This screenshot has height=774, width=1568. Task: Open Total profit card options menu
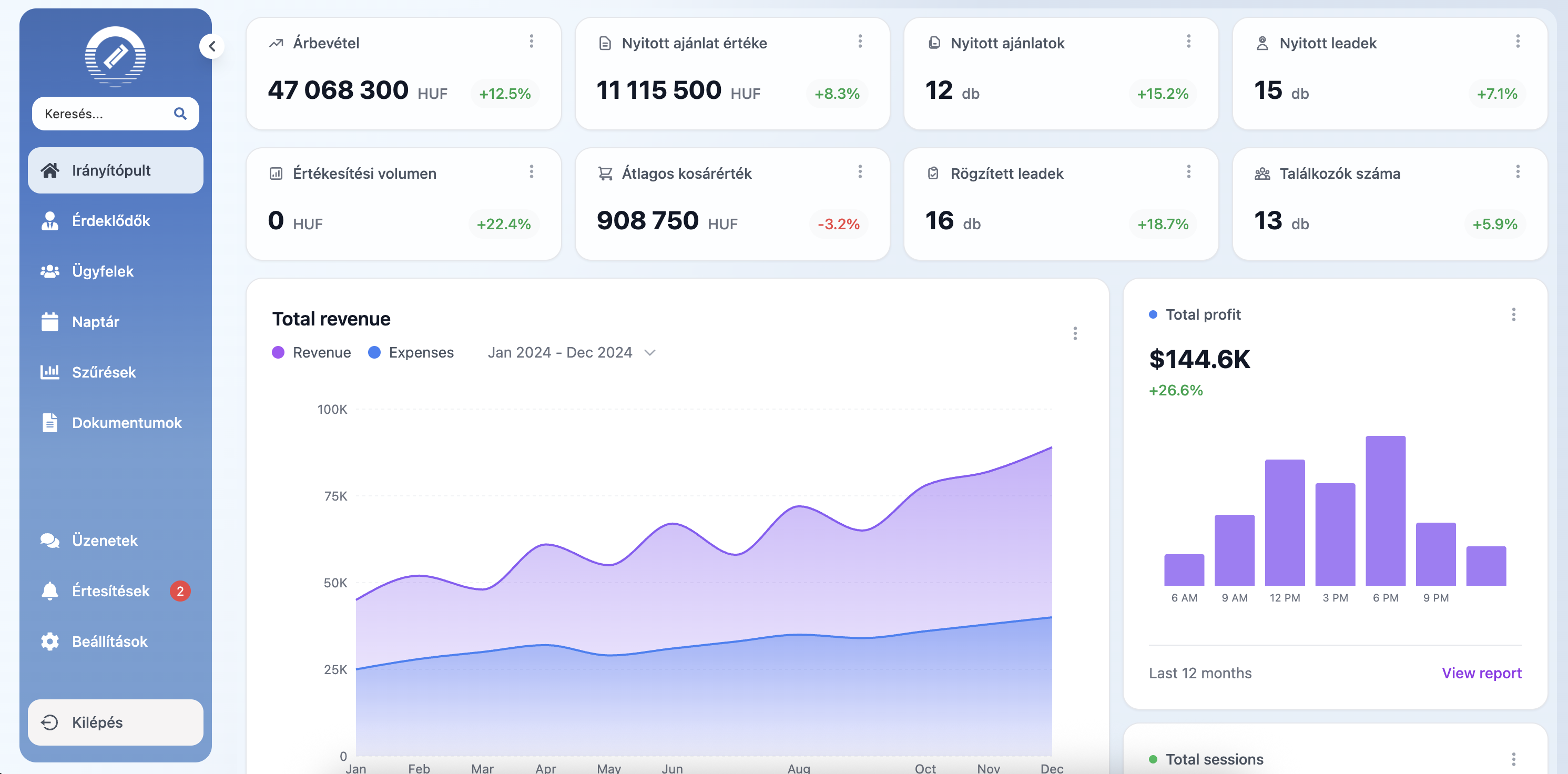1513,314
